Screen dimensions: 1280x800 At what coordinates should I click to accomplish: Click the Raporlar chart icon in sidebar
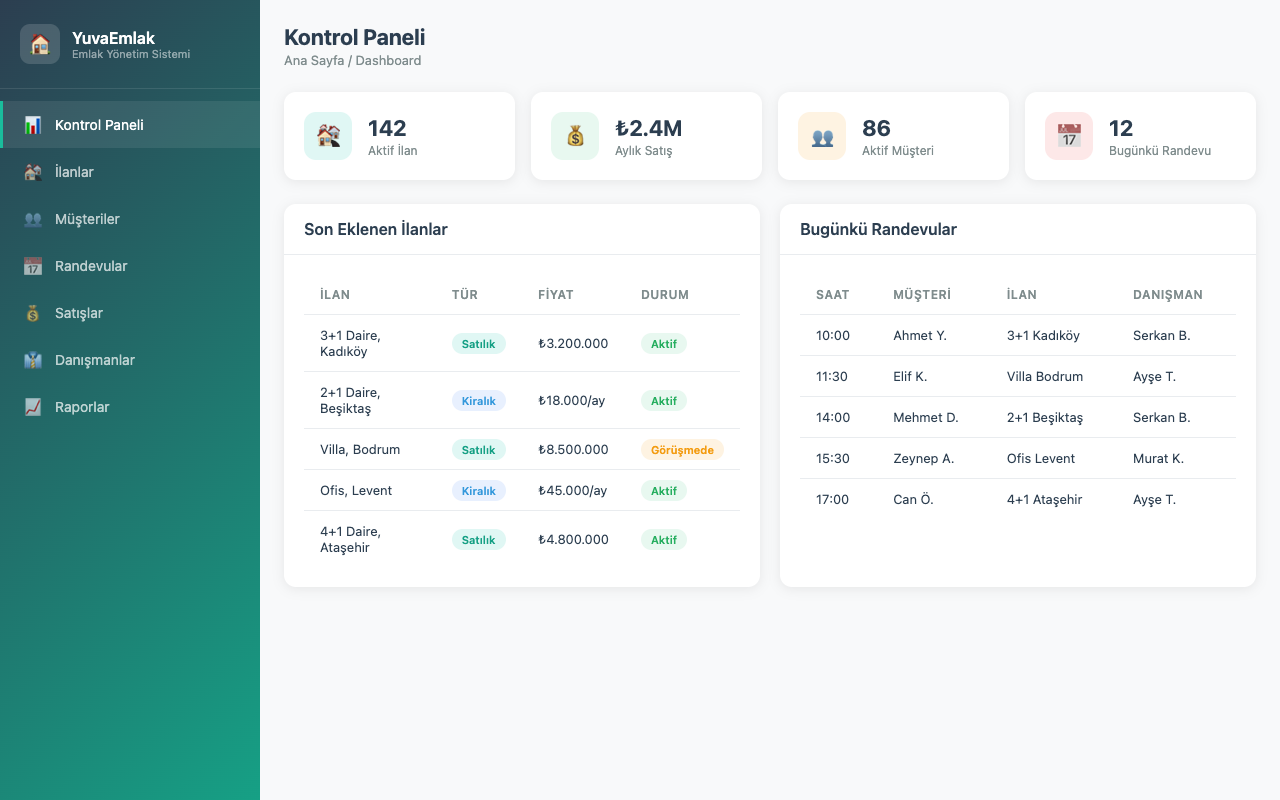(33, 407)
